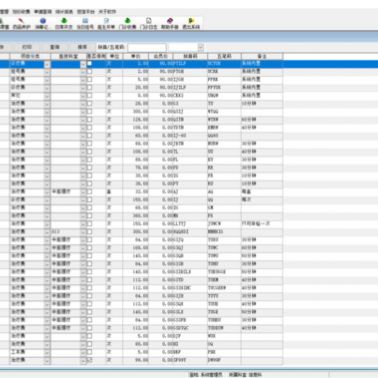Focus the 拼音/五笔码 search input field
Image resolution: width=378 pixels, height=378 pixels.
coord(147,47)
